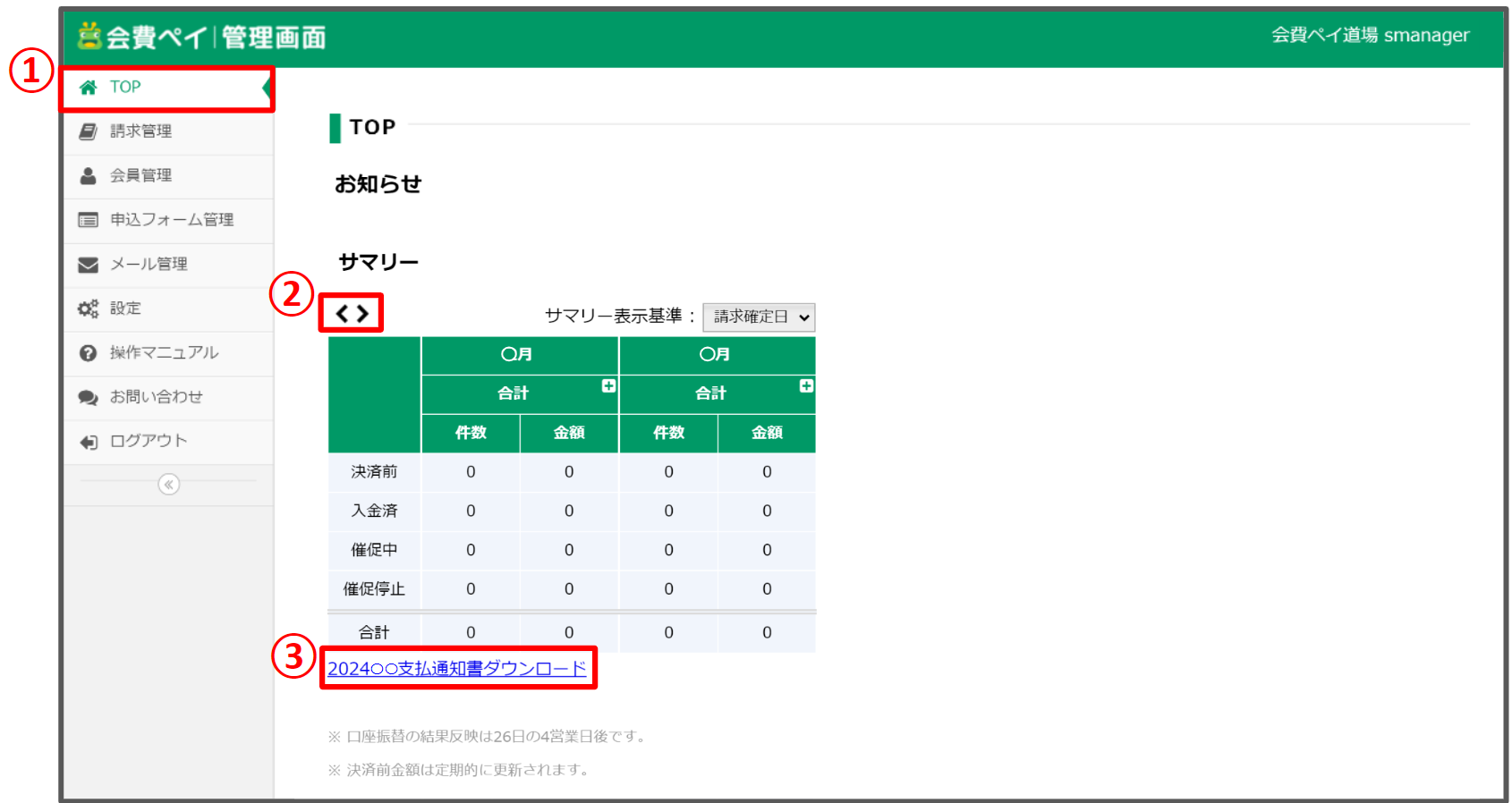The width and height of the screenshot is (1512, 803).
Task: Expand the first month's 合計 plus icon
Action: click(608, 385)
